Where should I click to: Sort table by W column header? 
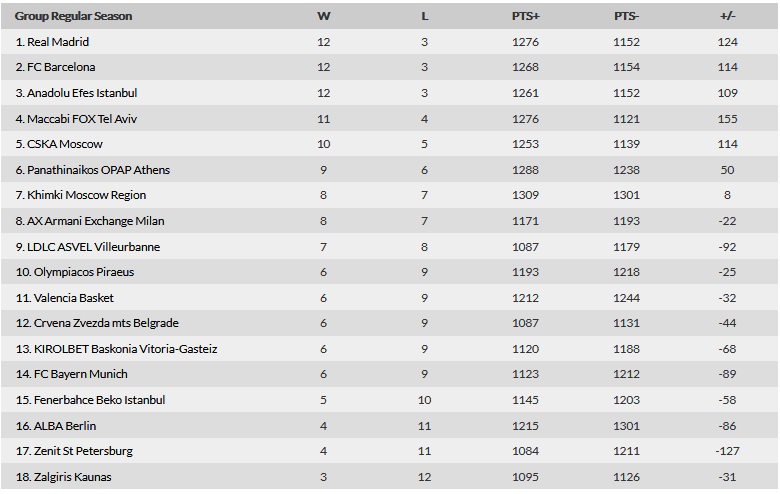pyautogui.click(x=323, y=16)
